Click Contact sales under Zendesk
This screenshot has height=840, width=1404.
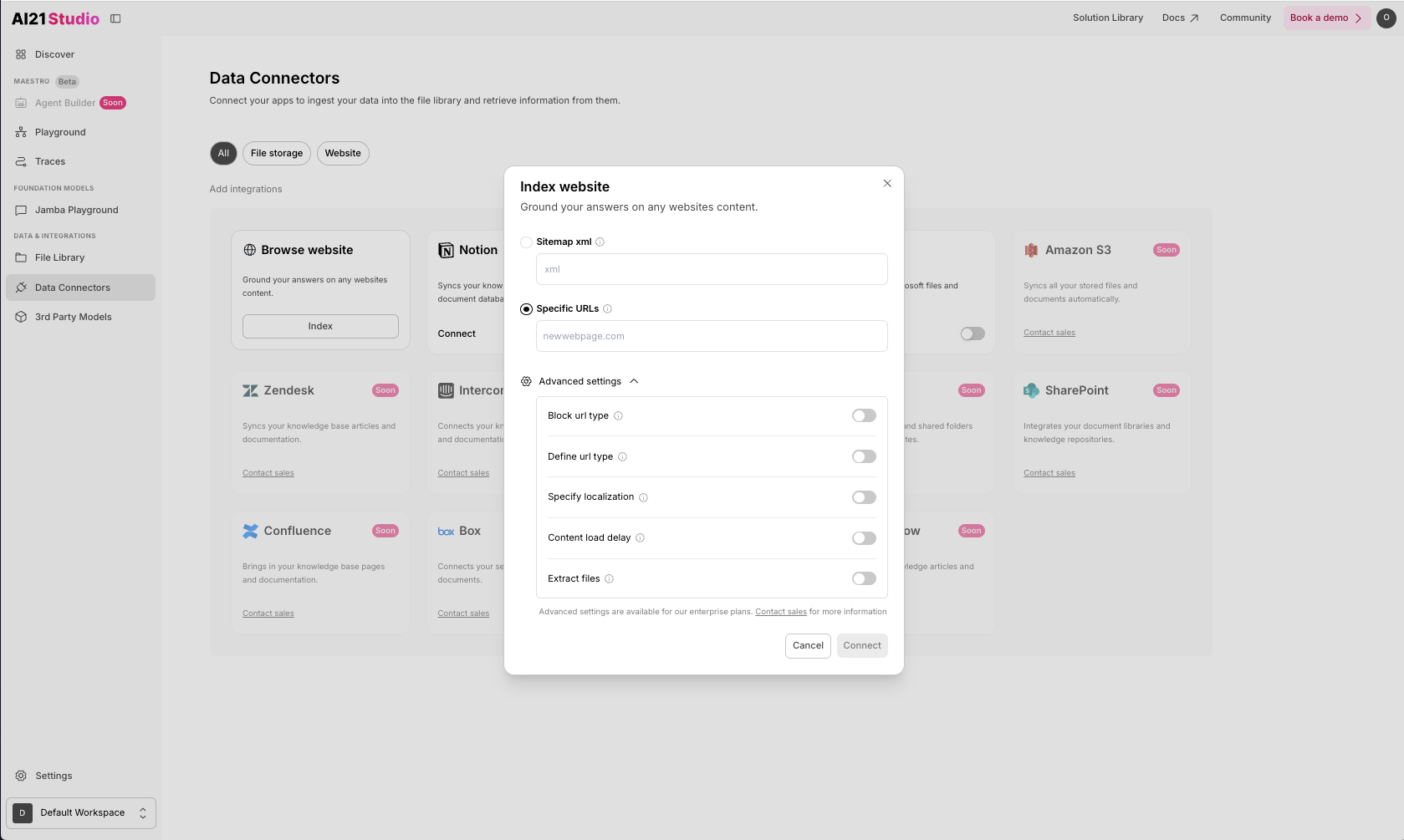pos(268,473)
